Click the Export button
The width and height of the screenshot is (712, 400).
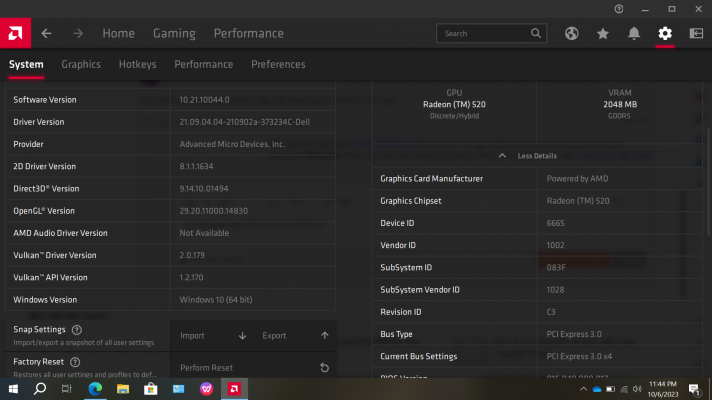pos(294,336)
